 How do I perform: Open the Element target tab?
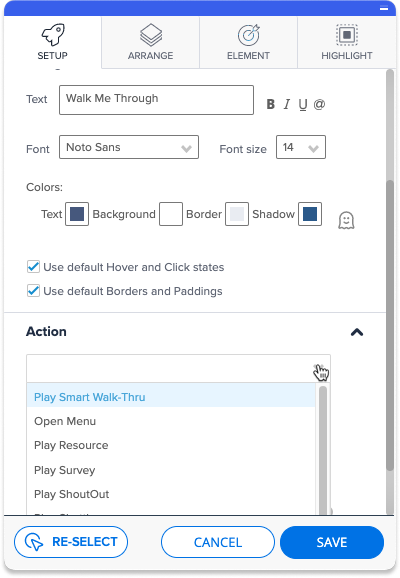click(x=248, y=42)
